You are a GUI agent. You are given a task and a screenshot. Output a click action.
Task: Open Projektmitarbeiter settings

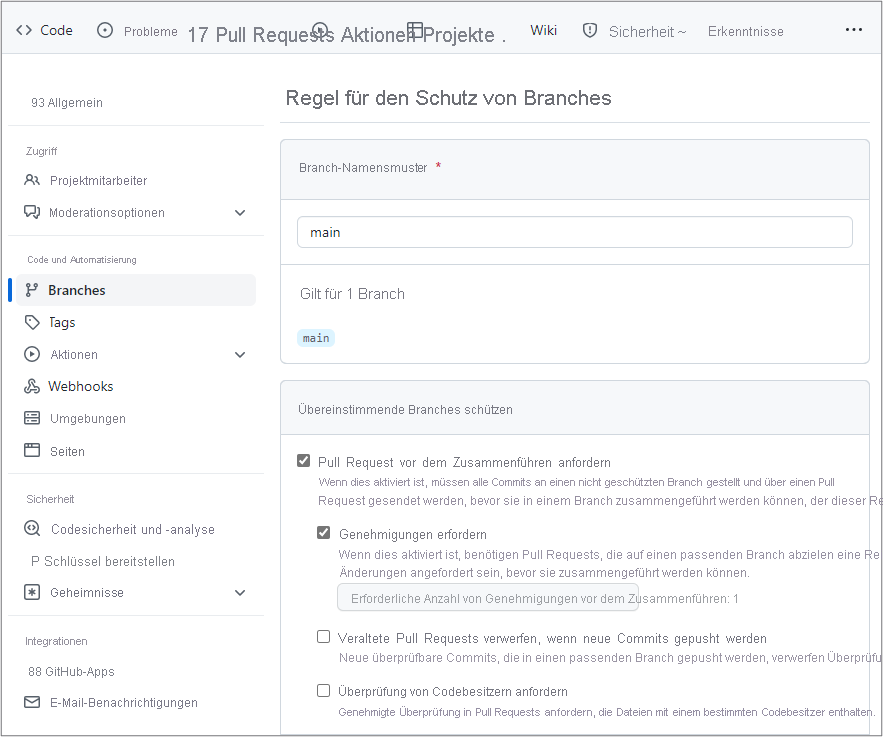[99, 180]
